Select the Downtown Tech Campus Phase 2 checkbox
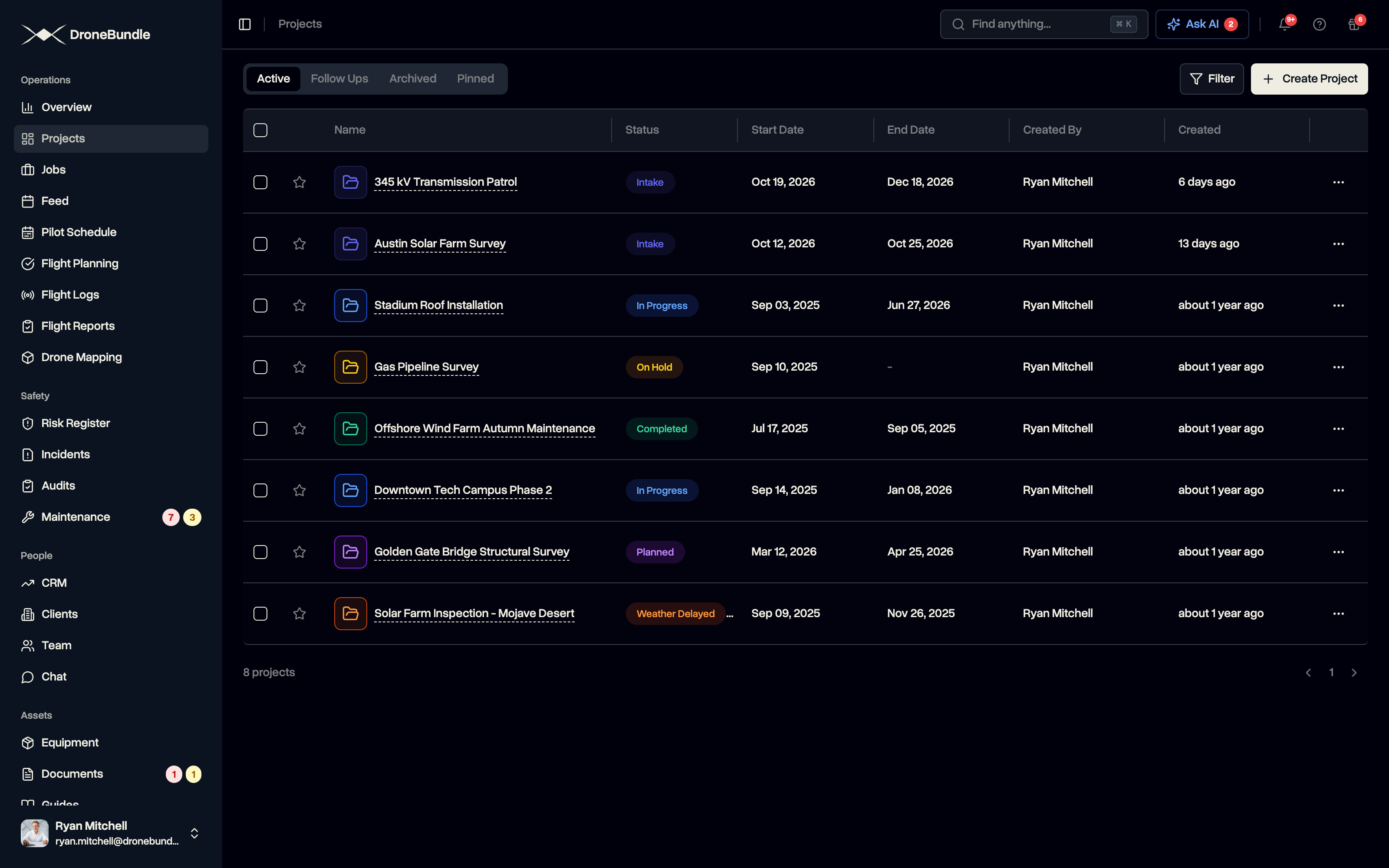The width and height of the screenshot is (1389, 868). [x=260, y=490]
